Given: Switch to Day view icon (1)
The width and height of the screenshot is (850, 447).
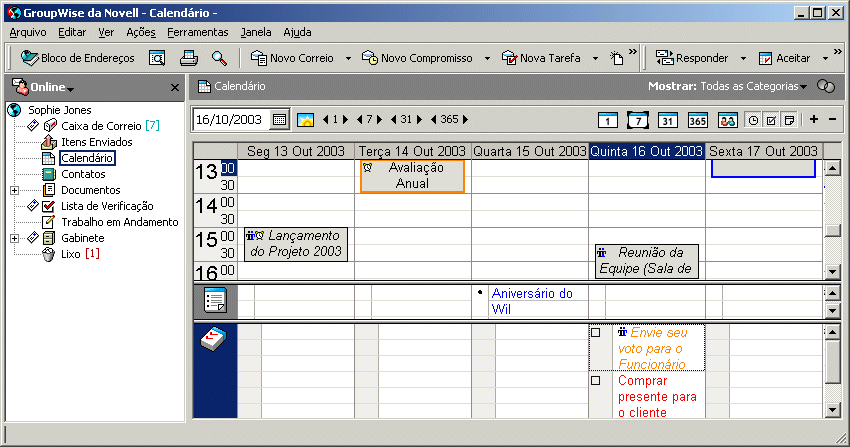Looking at the screenshot, I should [x=608, y=120].
